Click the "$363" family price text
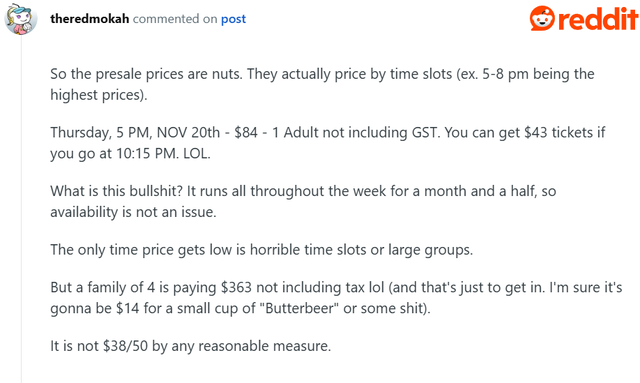 pos(236,287)
